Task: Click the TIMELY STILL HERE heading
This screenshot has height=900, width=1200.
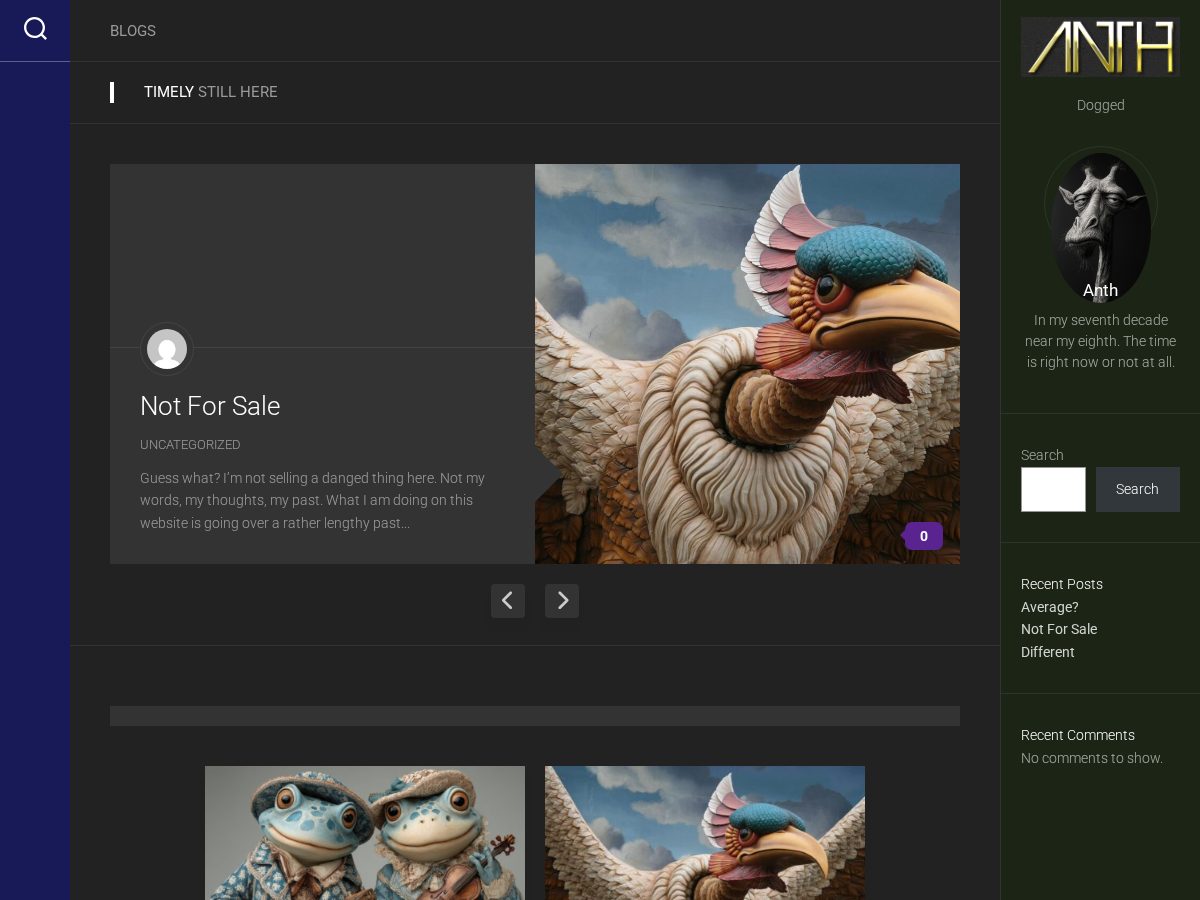Action: (211, 92)
